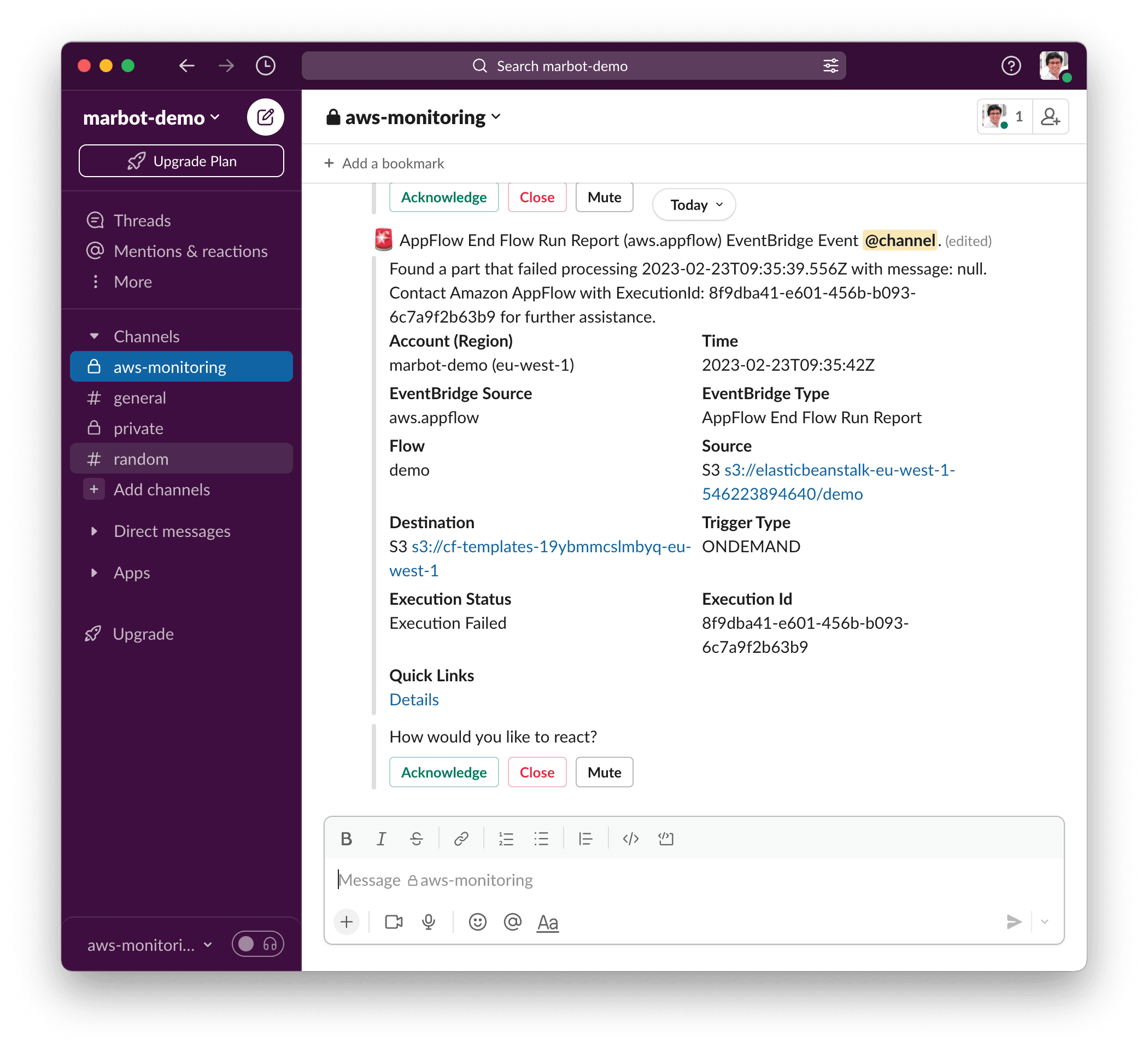Record an audio clip with microphone
The width and height of the screenshot is (1148, 1052).
pos(429,922)
